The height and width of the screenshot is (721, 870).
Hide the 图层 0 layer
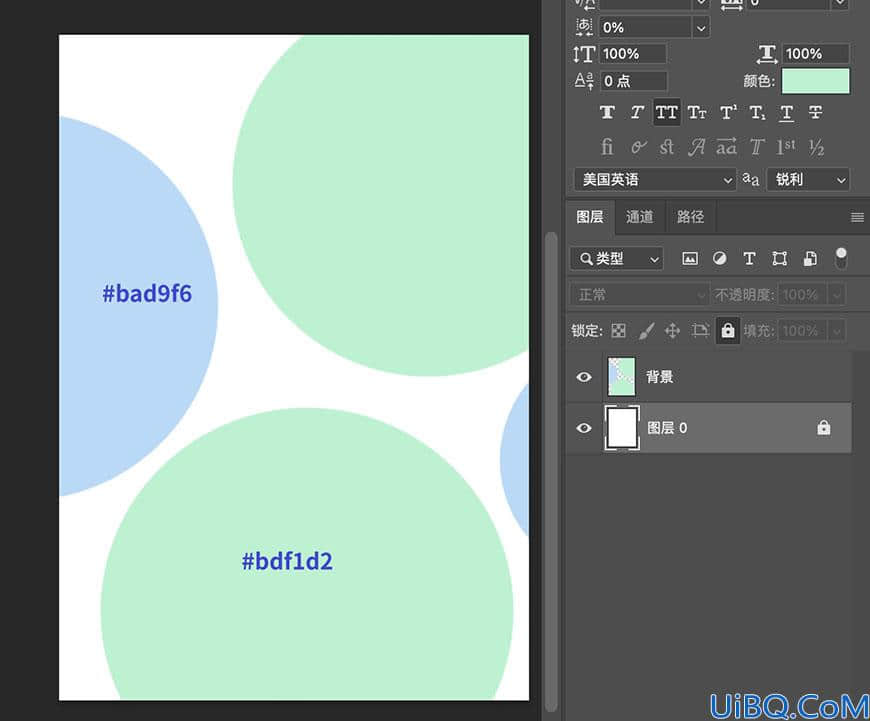click(584, 428)
